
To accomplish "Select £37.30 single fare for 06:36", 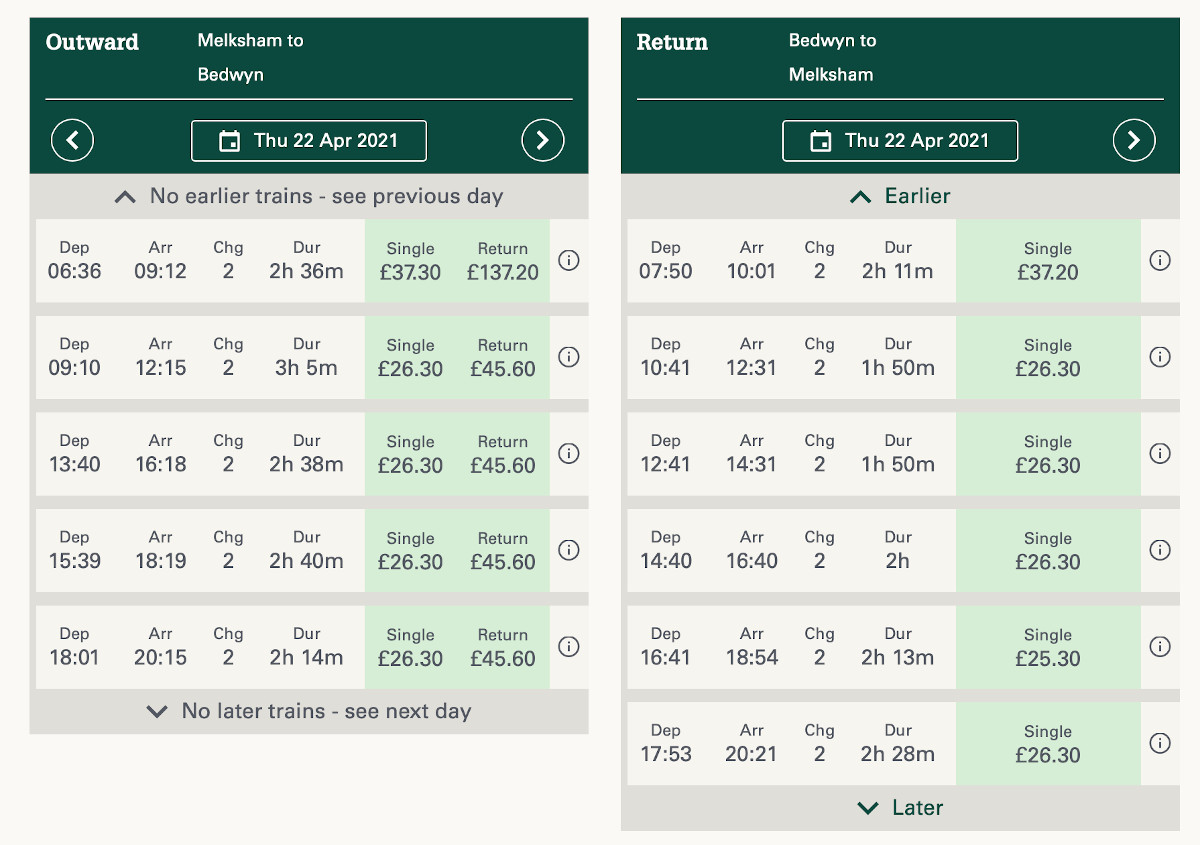I will [410, 261].
